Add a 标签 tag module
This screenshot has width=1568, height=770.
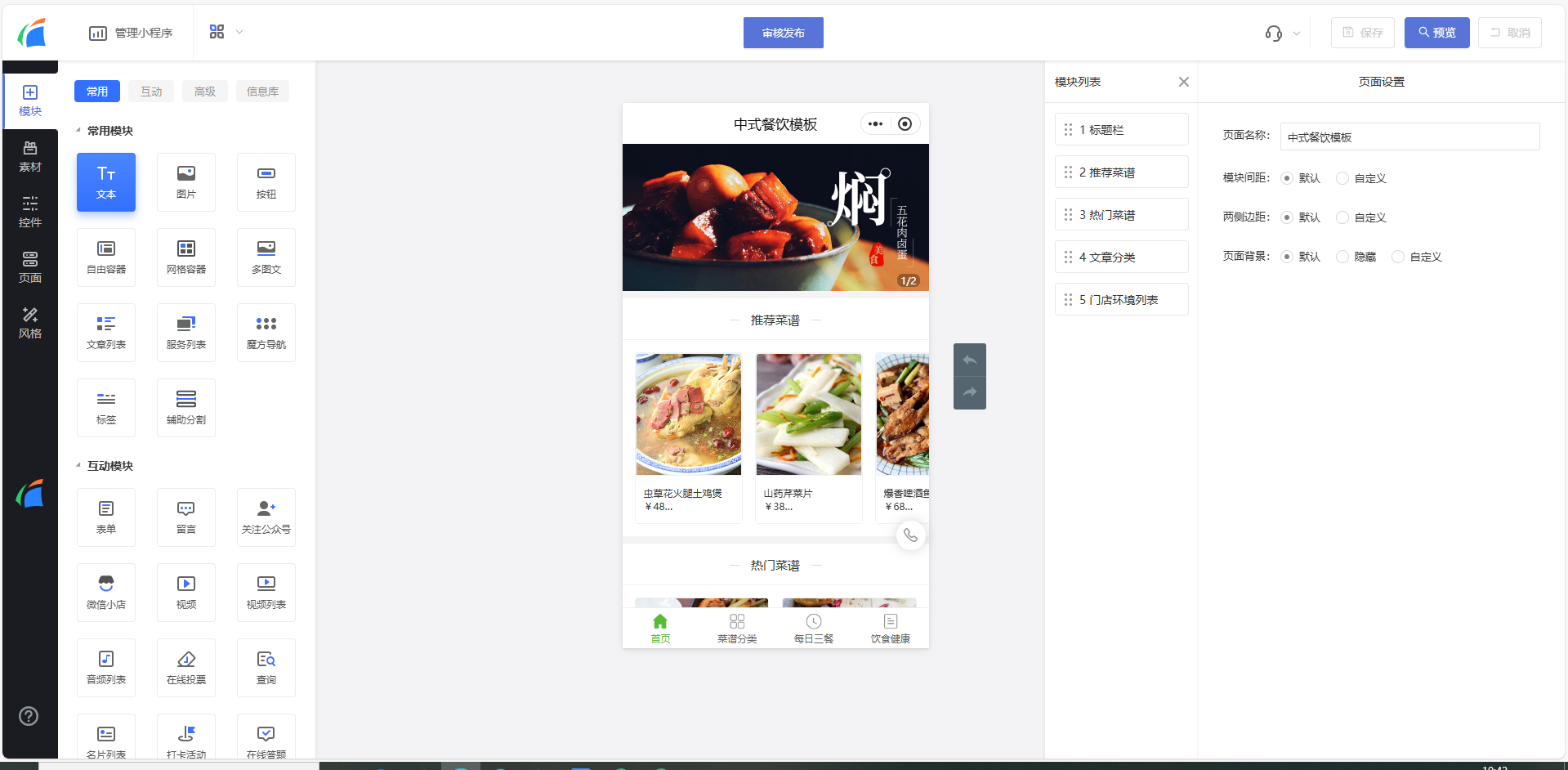coord(106,408)
